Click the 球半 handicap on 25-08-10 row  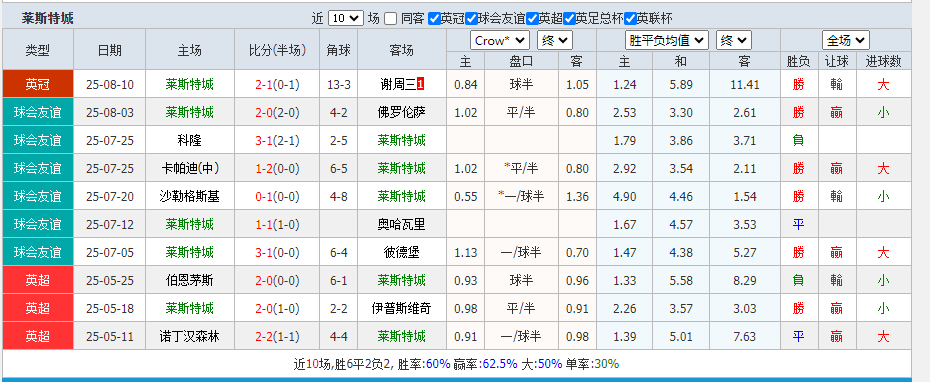click(x=521, y=84)
